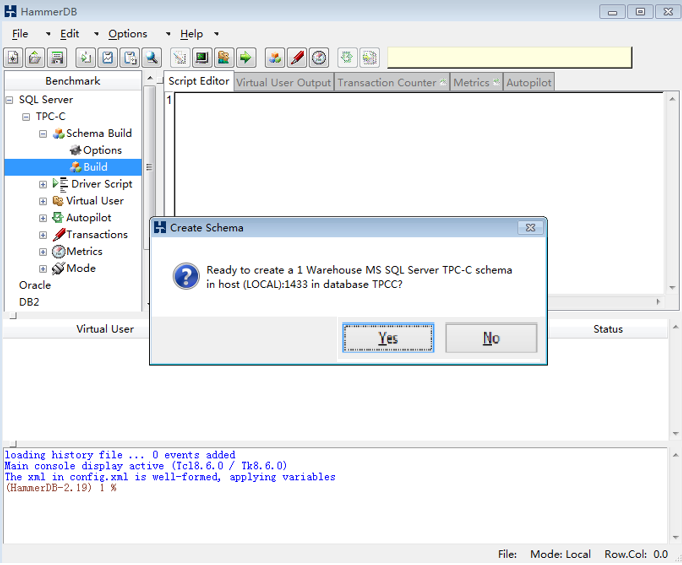
Task: Click the Cut clipboard toolbar icon
Action: [x=107, y=57]
